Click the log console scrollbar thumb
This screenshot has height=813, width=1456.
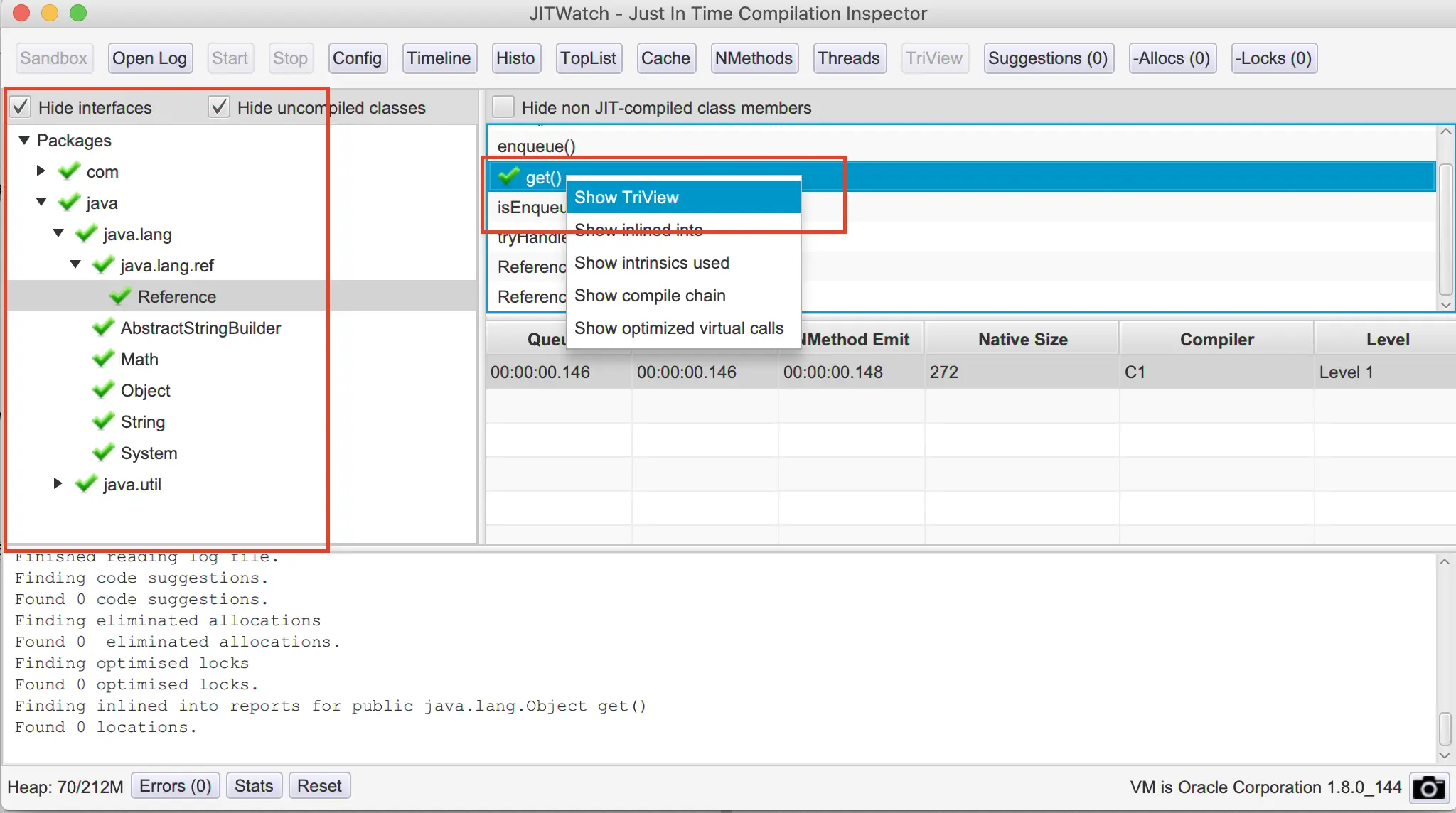pos(1445,729)
